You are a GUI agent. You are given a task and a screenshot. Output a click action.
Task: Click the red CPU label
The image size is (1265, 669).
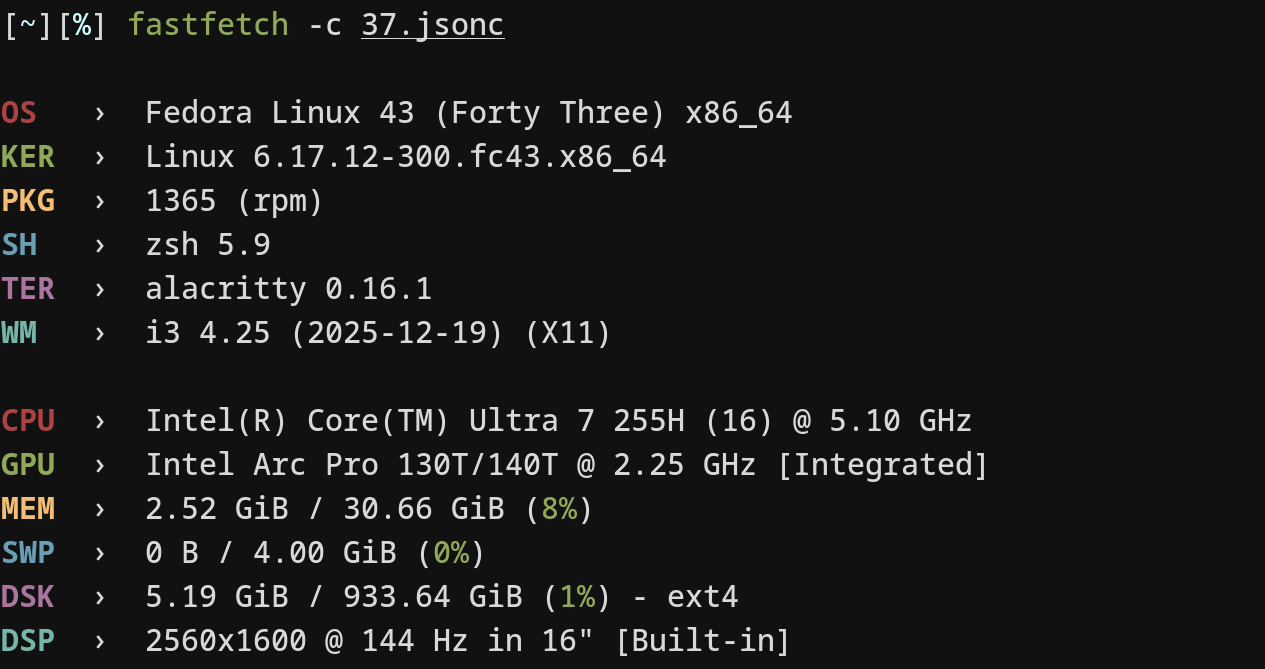tap(28, 421)
